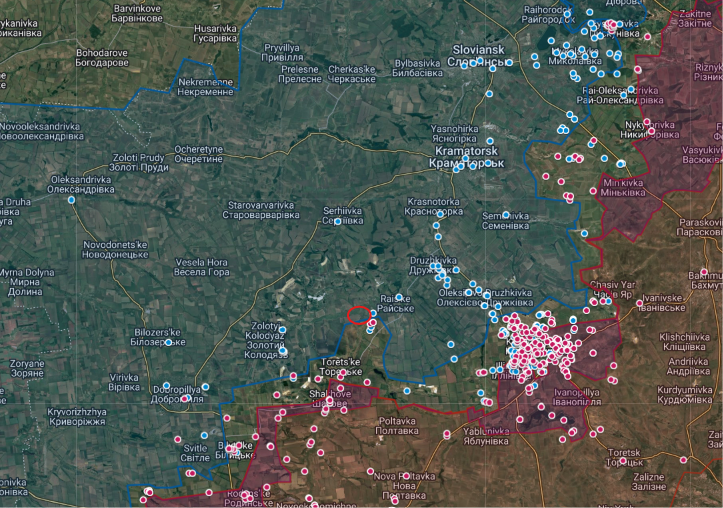
Task: Click the Kryvorizhzhya label
Action: click(77, 416)
